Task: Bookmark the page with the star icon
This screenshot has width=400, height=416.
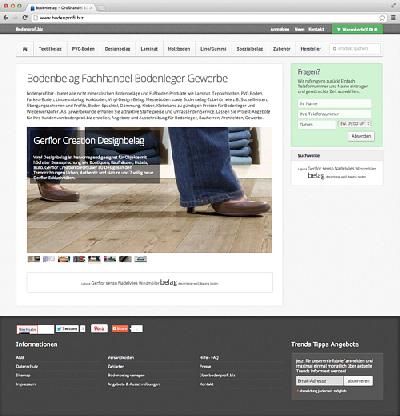Action: (x=382, y=18)
